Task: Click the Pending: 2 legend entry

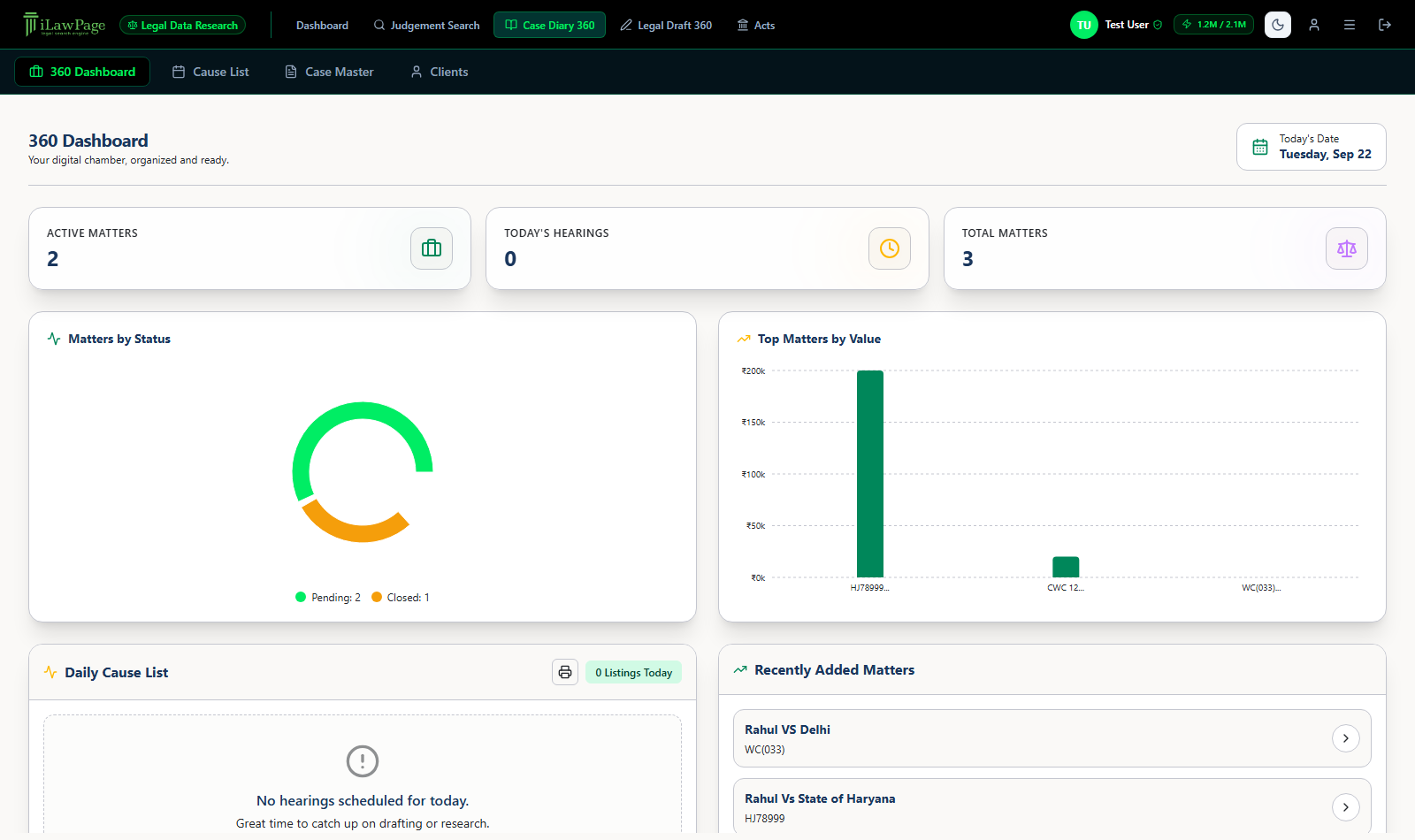Action: (x=328, y=598)
